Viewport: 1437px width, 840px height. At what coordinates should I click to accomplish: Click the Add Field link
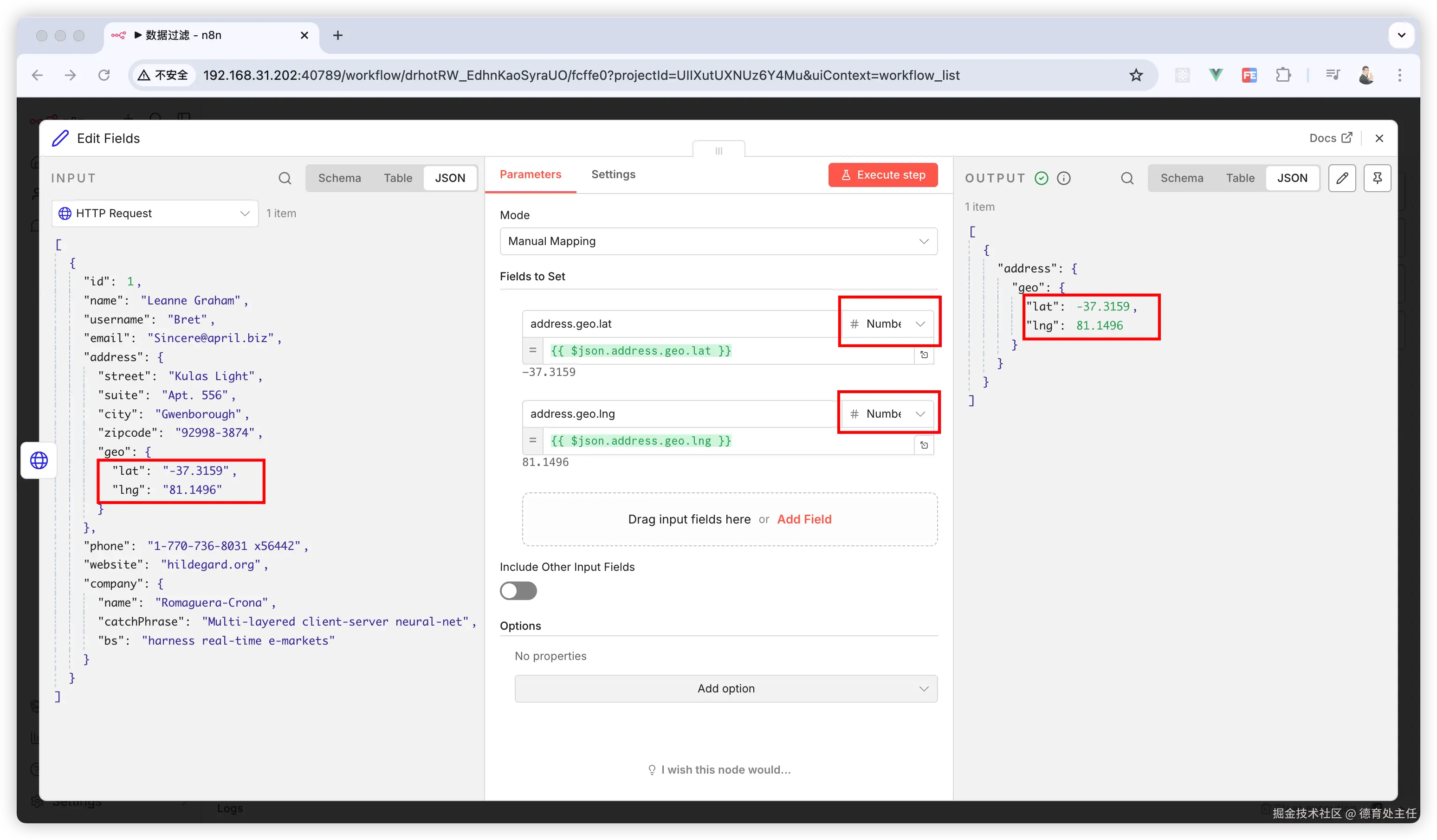point(804,519)
